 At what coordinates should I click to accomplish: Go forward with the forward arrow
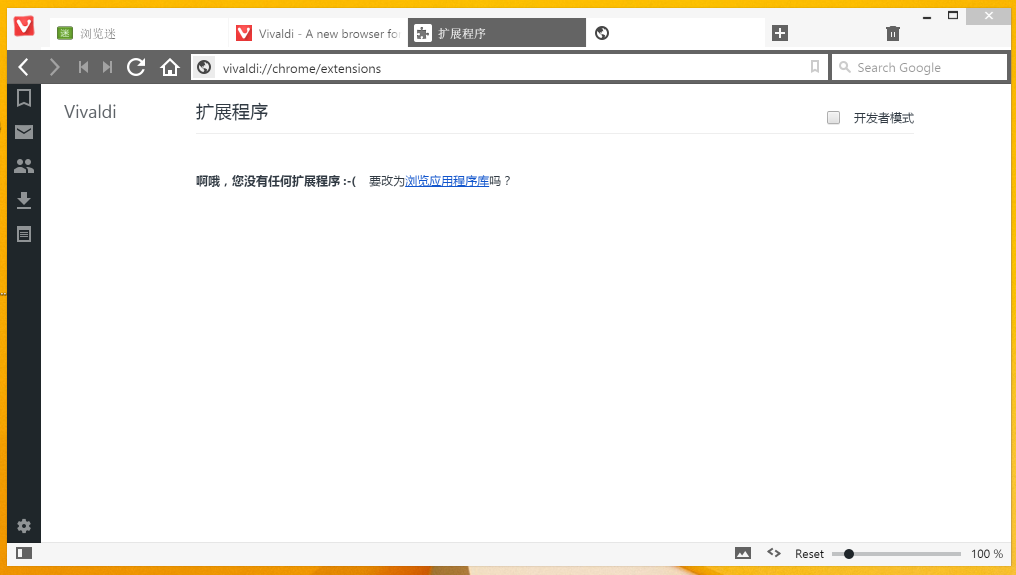pos(54,67)
